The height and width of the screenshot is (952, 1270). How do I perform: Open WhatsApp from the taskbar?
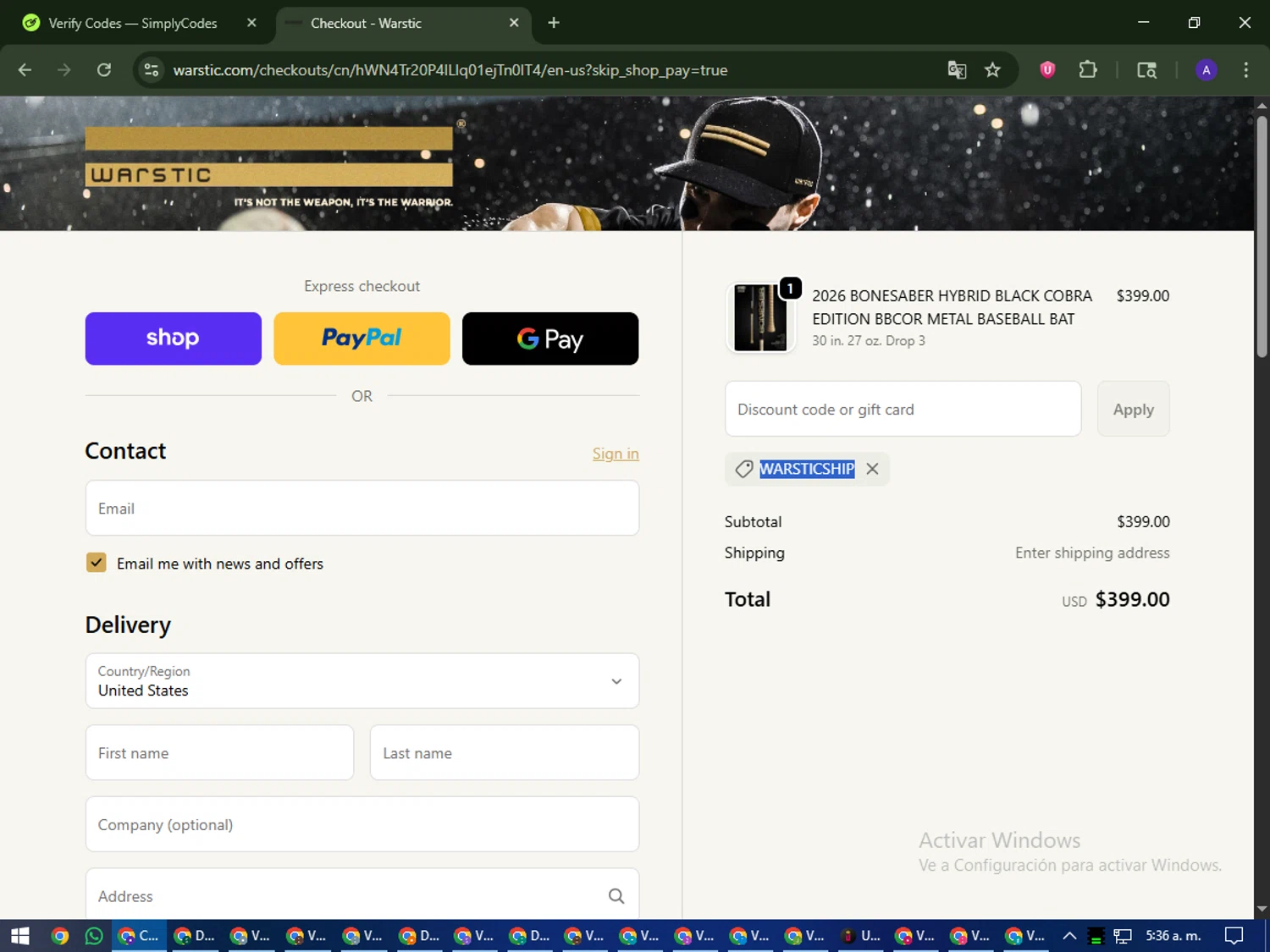[94, 936]
